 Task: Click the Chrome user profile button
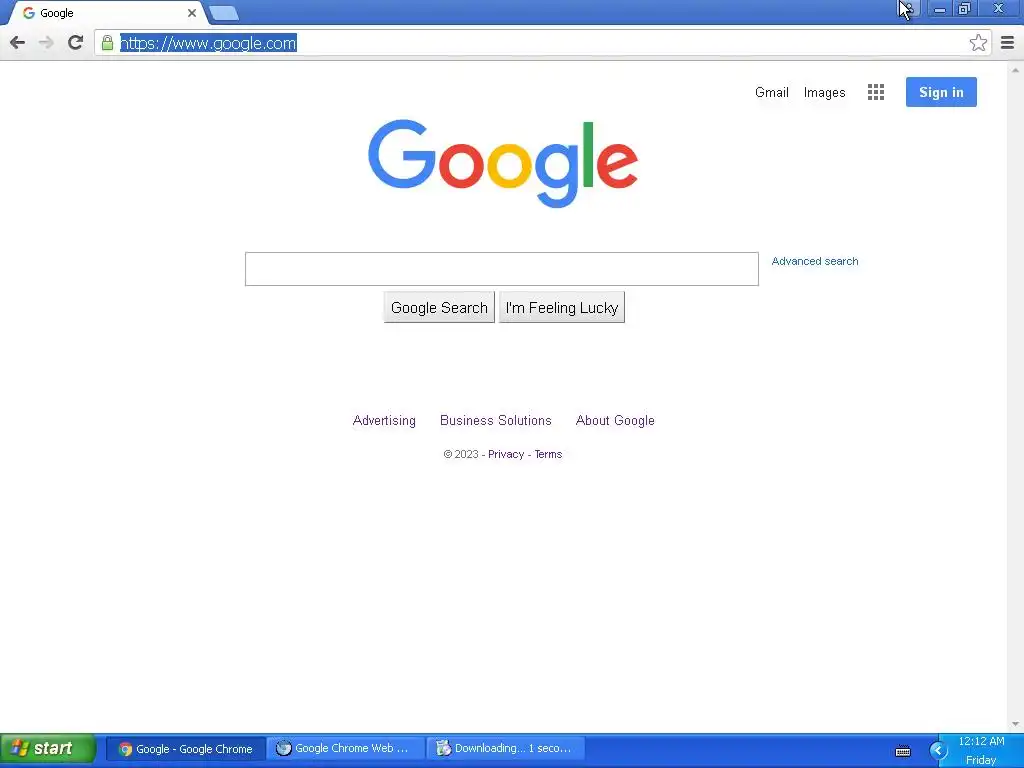[x=908, y=8]
